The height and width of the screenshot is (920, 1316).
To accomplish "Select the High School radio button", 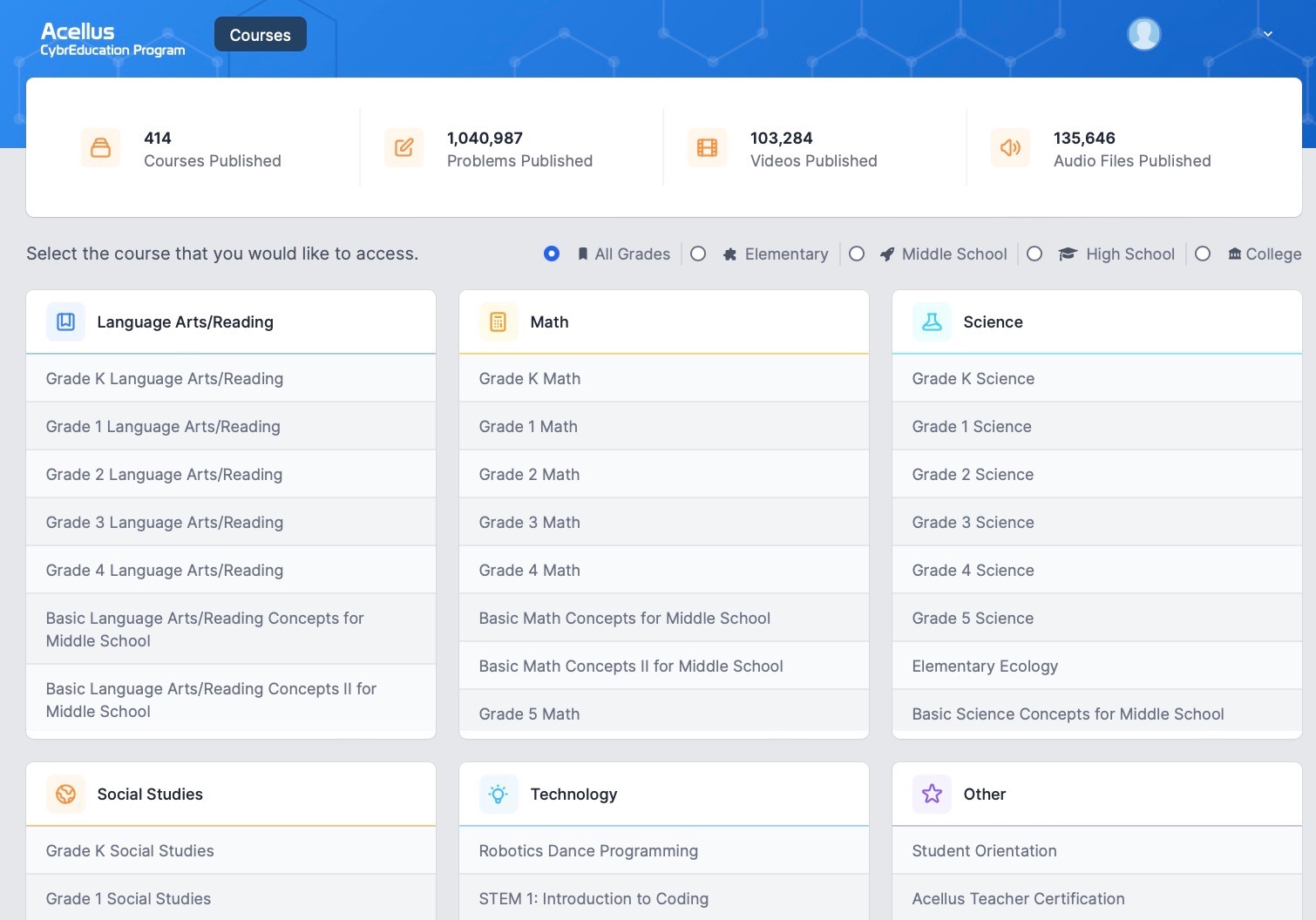I will 1034,254.
